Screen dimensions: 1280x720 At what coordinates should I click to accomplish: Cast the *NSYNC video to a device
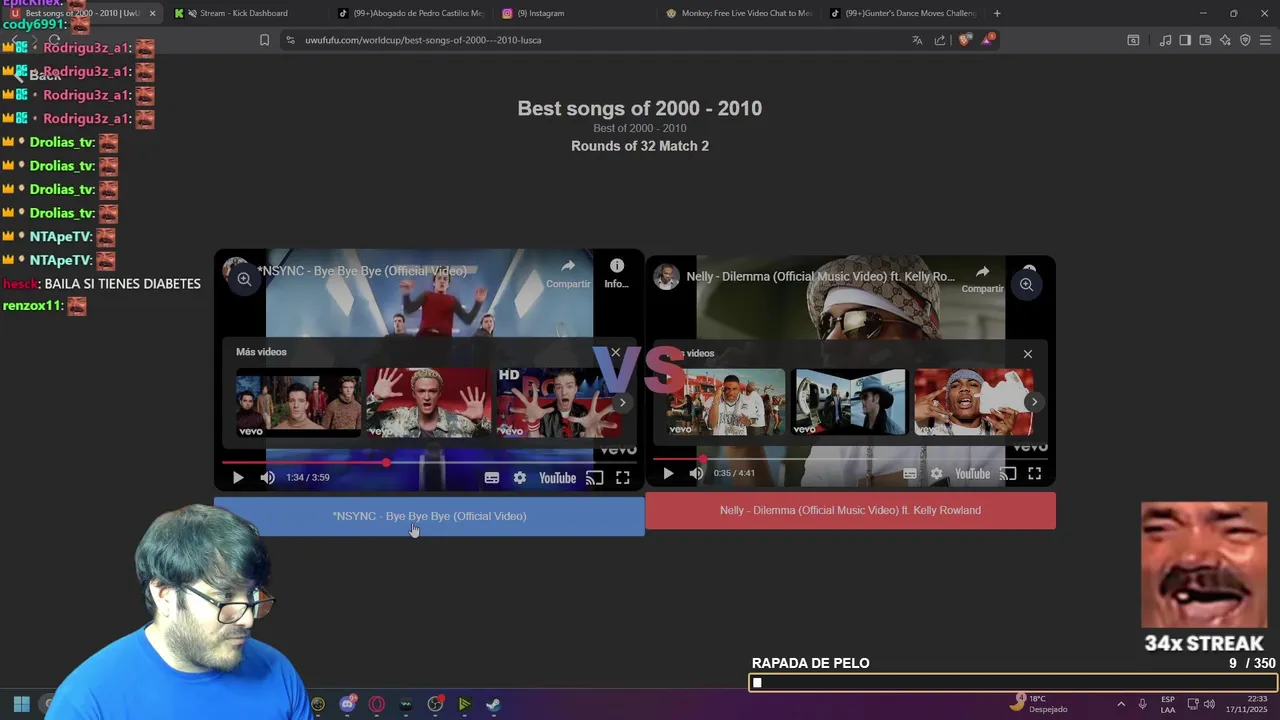[594, 478]
